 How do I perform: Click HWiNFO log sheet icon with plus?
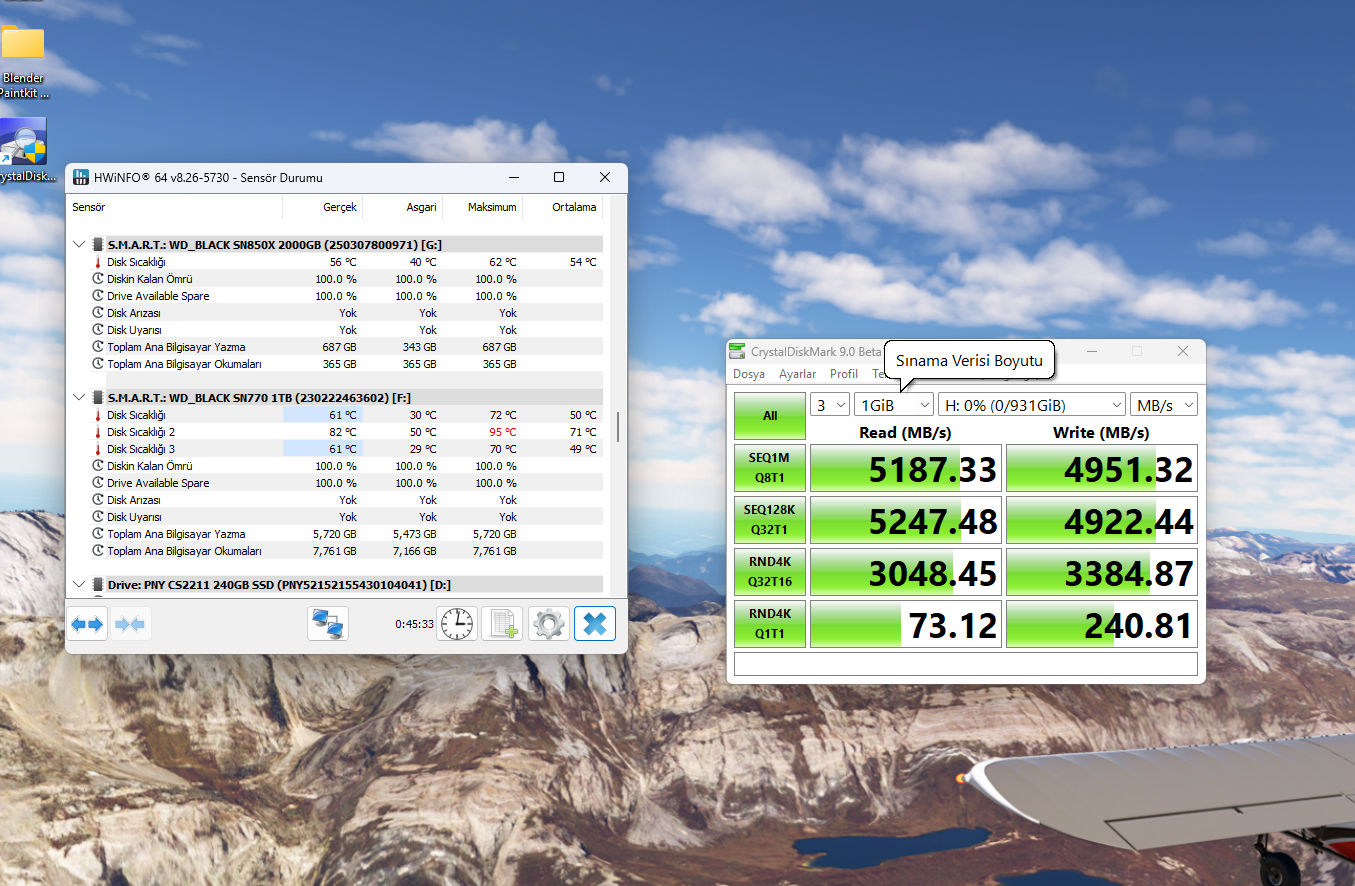click(x=502, y=624)
